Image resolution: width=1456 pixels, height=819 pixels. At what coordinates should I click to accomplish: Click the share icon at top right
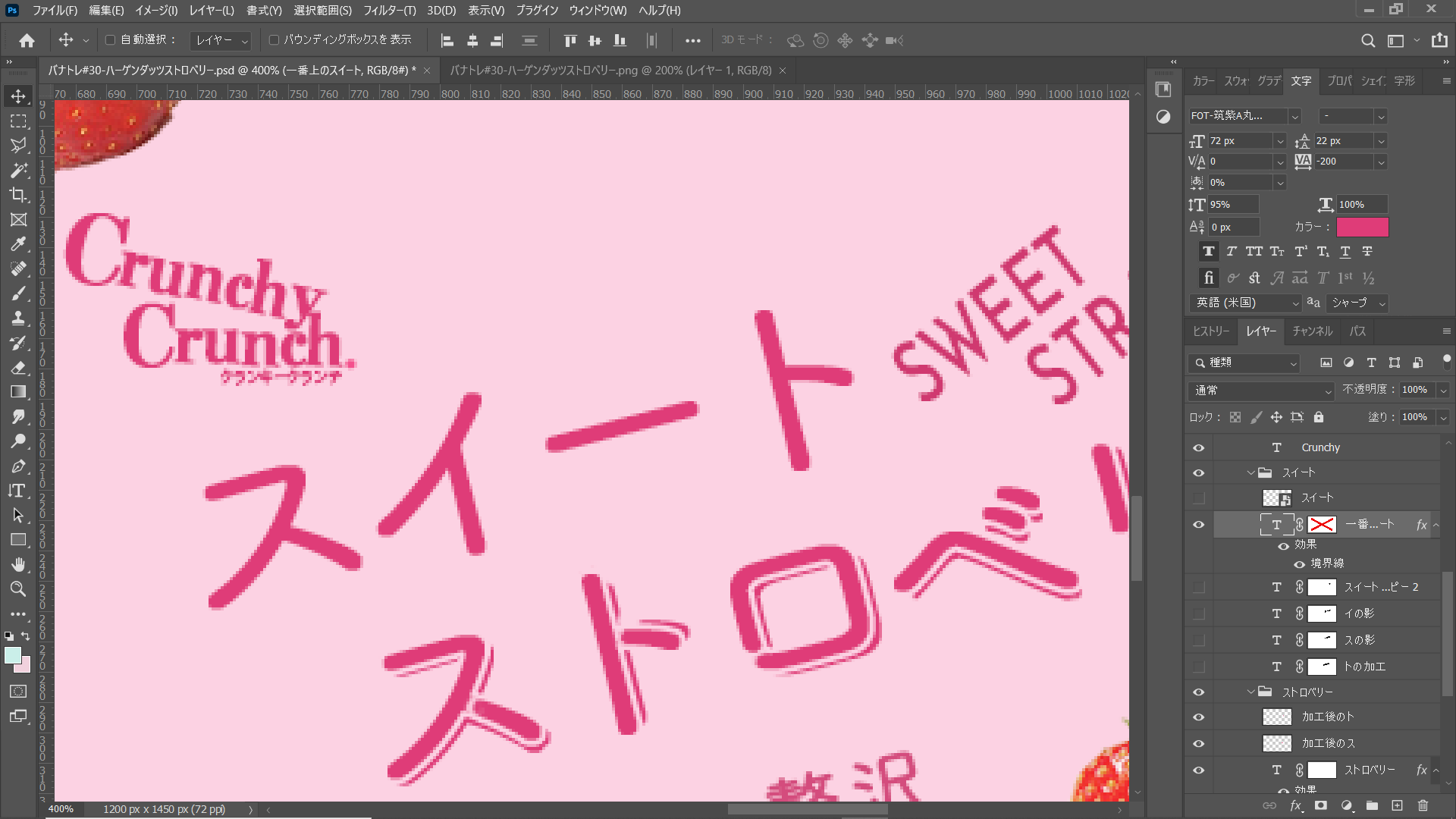[x=1439, y=40]
